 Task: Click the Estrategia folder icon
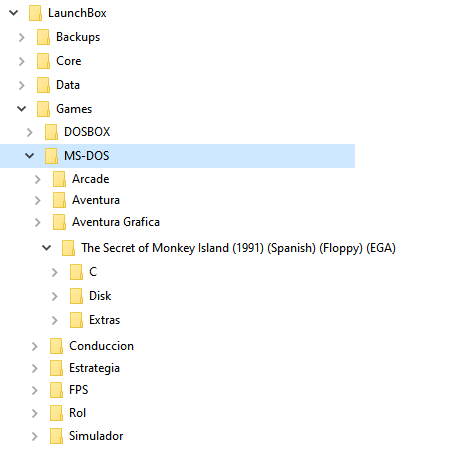click(56, 368)
